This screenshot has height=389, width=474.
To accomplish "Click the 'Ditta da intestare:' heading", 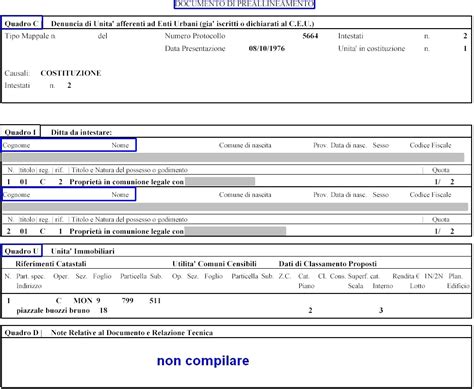I will coord(81,132).
